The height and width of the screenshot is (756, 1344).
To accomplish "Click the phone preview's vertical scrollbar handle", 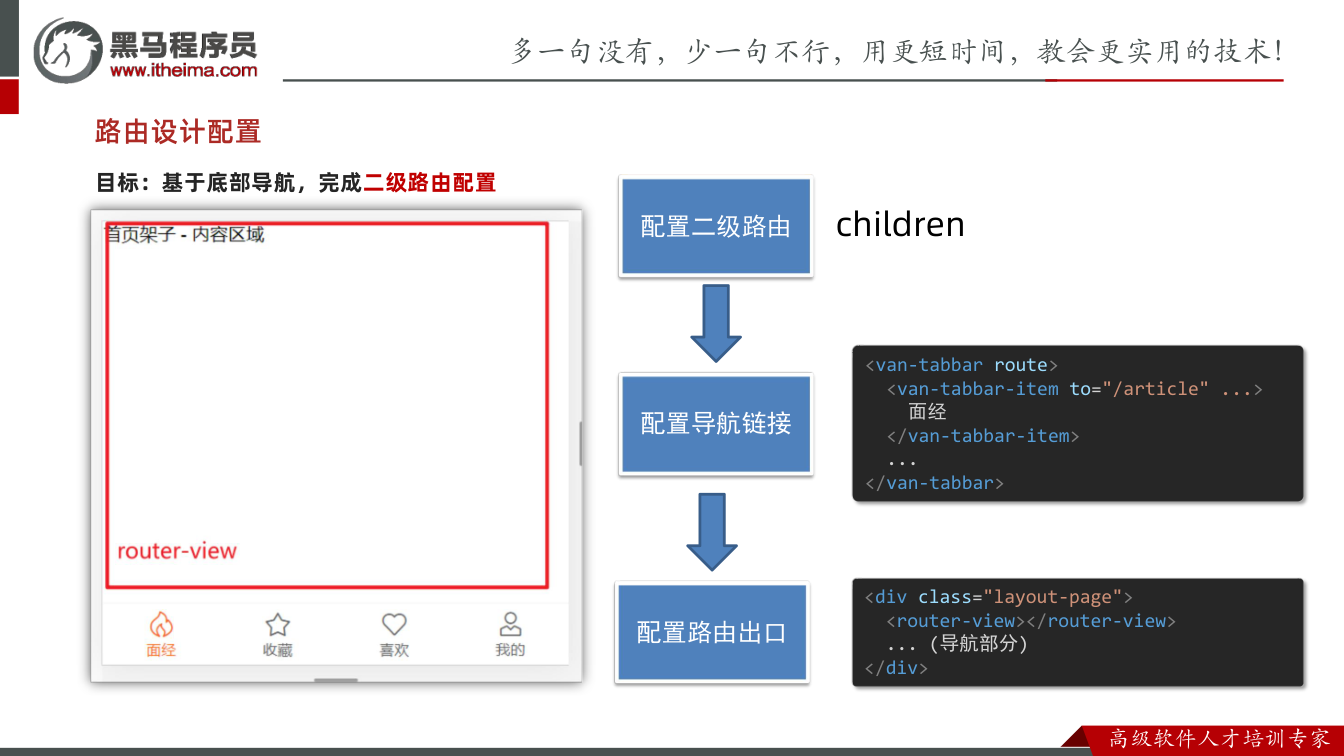I will [580, 444].
